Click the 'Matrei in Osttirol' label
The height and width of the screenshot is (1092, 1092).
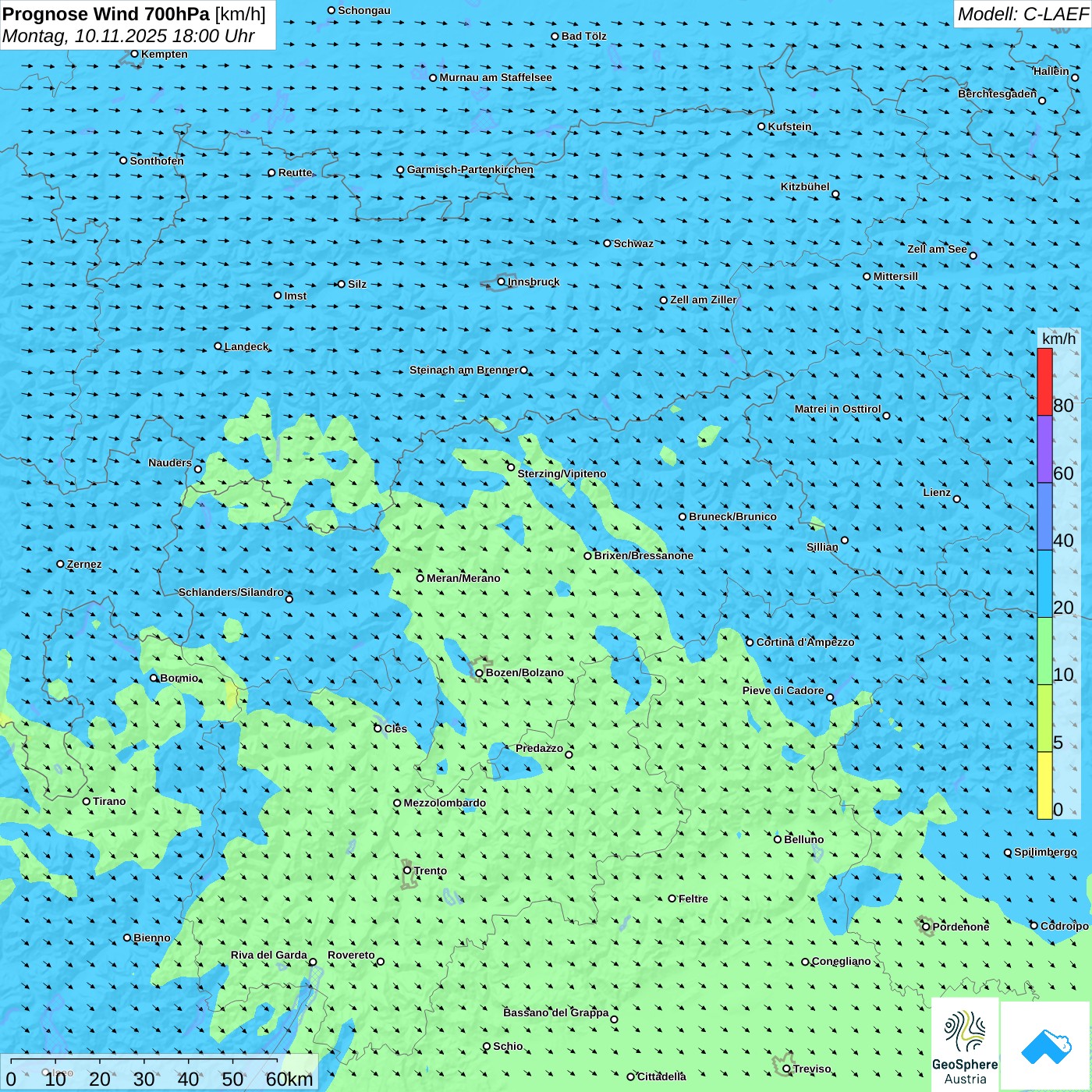coord(838,409)
